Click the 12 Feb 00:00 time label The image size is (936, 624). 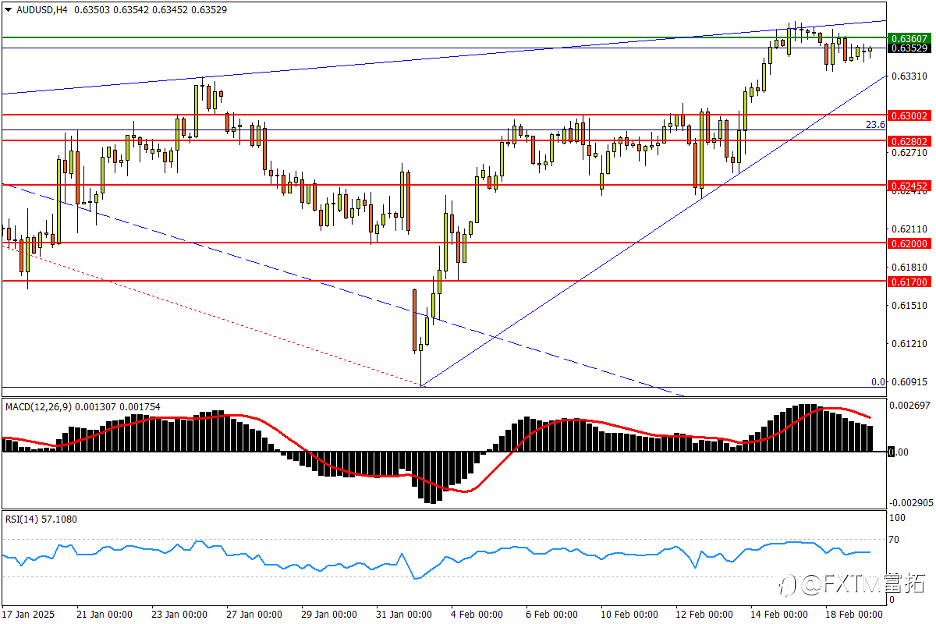point(704,614)
